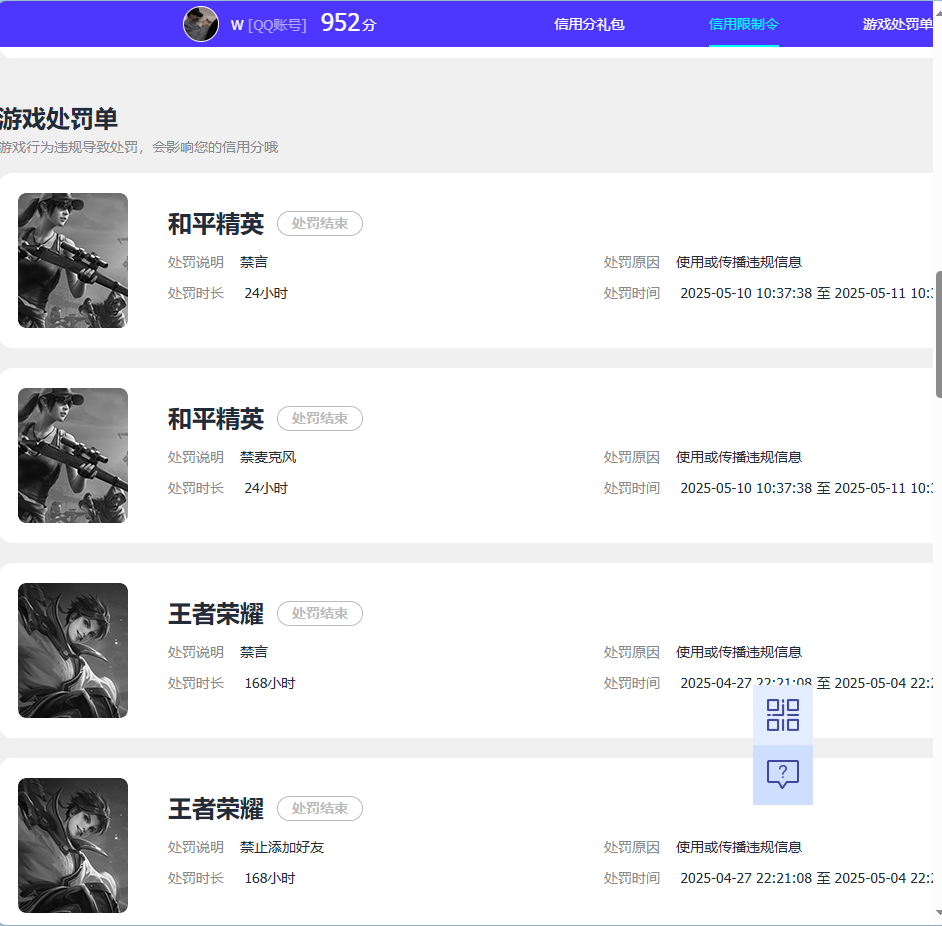
Task: Click the 2025-04-27 time range in 禁止添加好友 record
Action: (x=806, y=879)
